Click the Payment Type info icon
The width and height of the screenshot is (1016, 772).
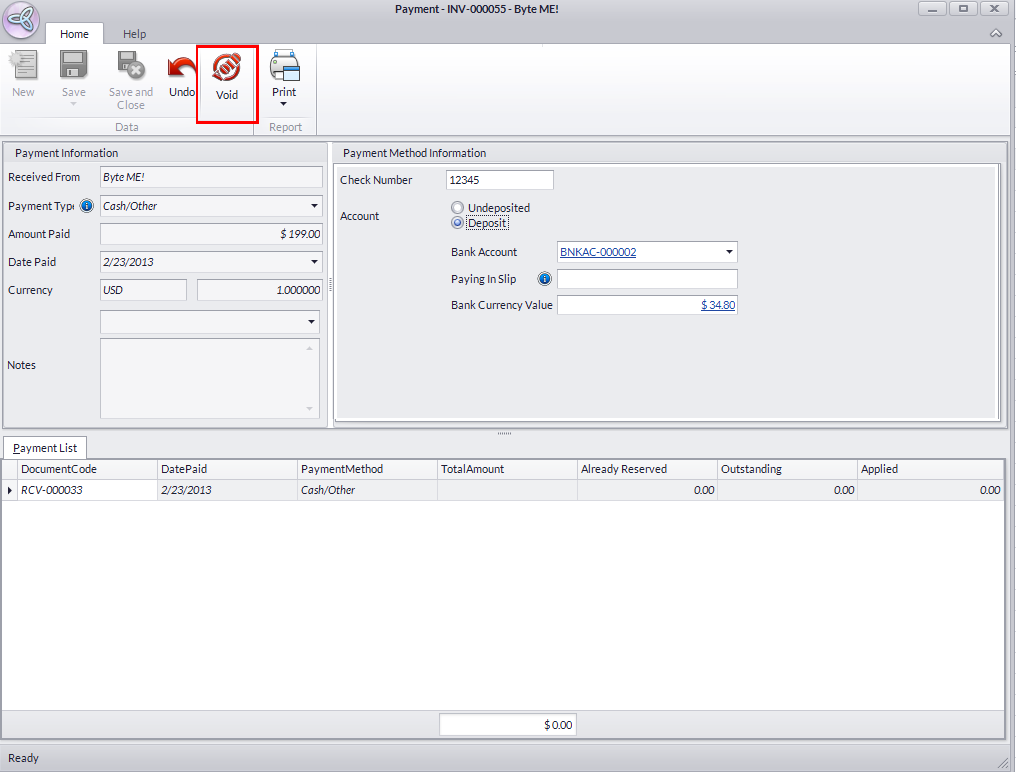click(87, 206)
